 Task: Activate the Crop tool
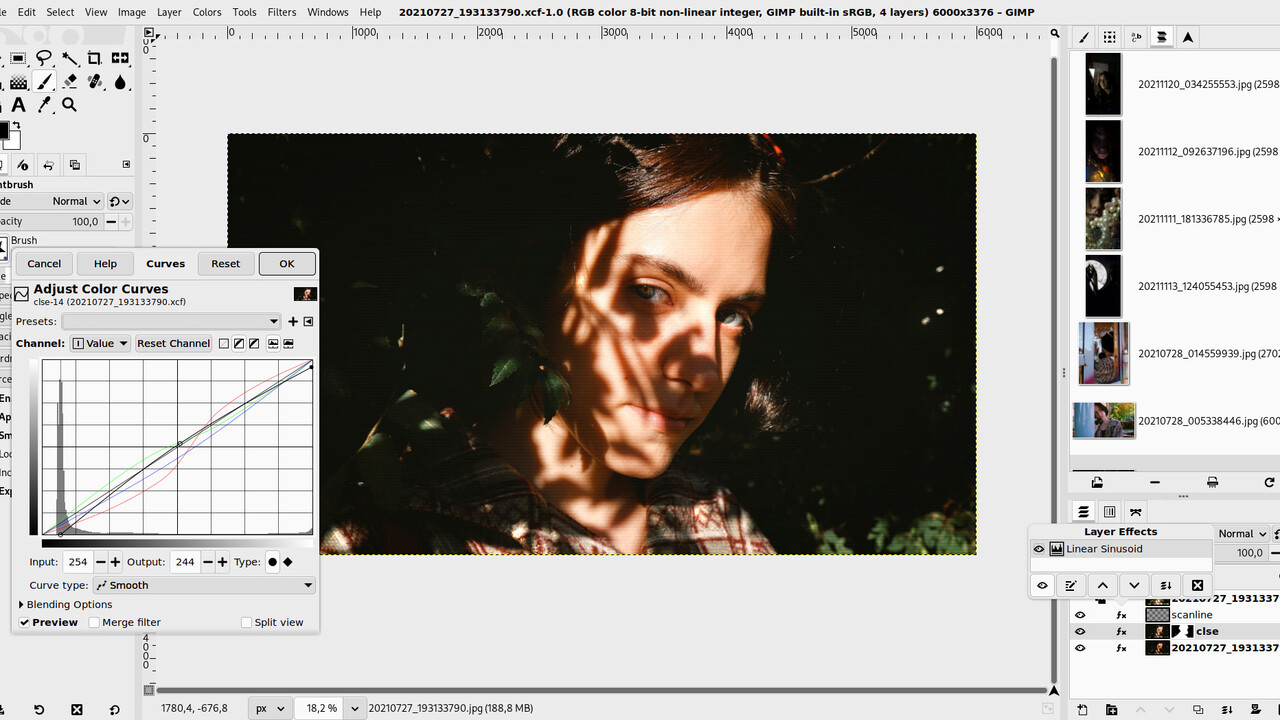click(x=95, y=58)
